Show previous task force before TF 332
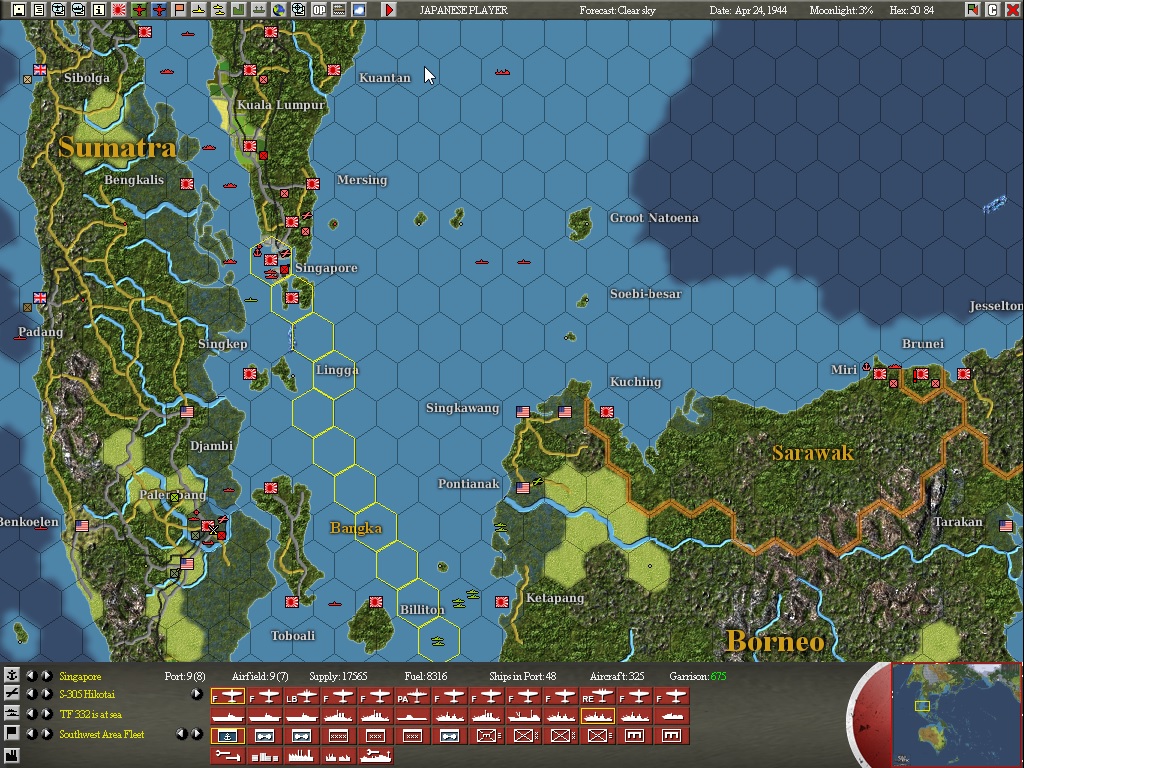The width and height of the screenshot is (1152, 768). click(32, 714)
